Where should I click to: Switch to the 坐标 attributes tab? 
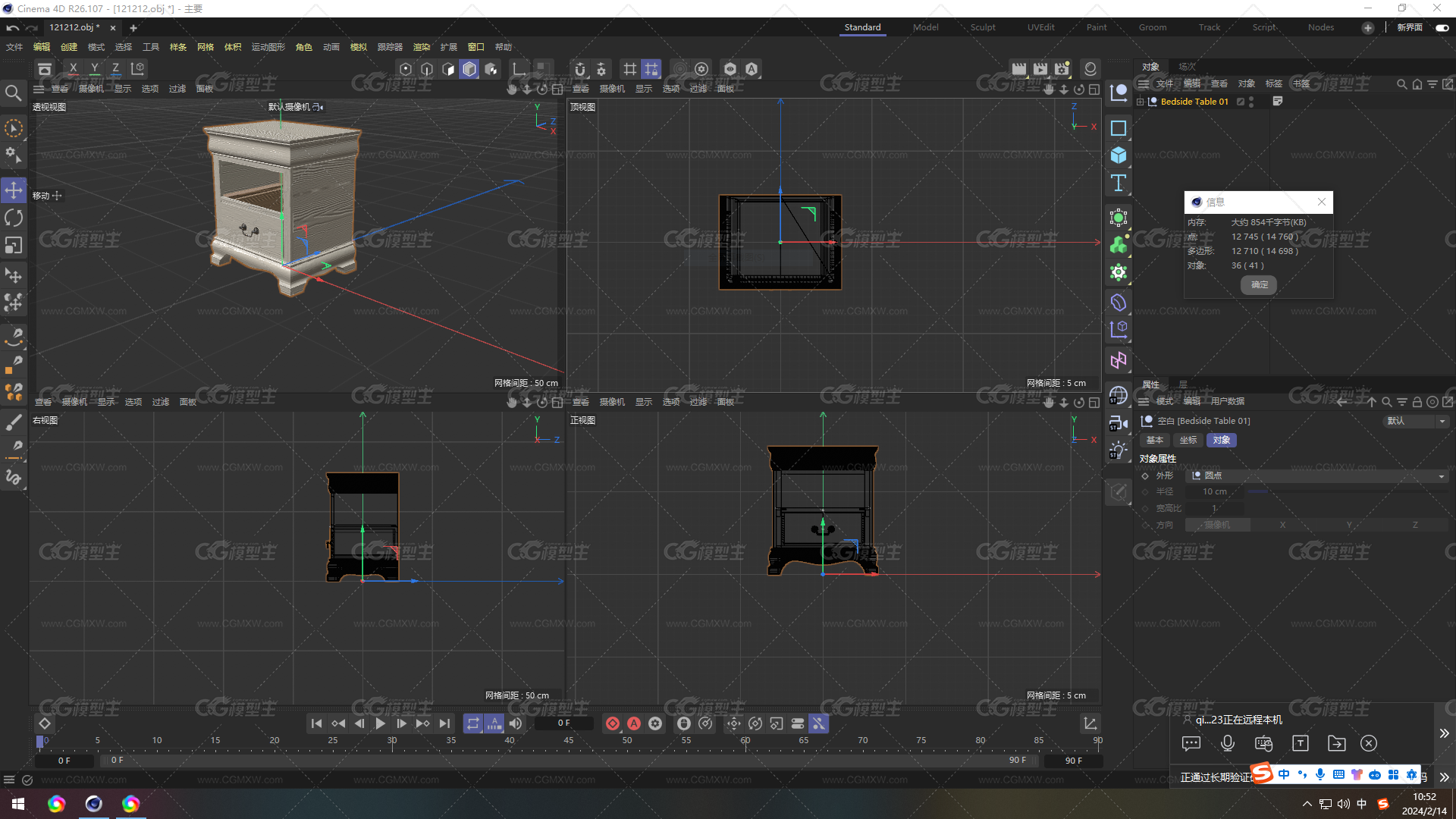point(1188,440)
